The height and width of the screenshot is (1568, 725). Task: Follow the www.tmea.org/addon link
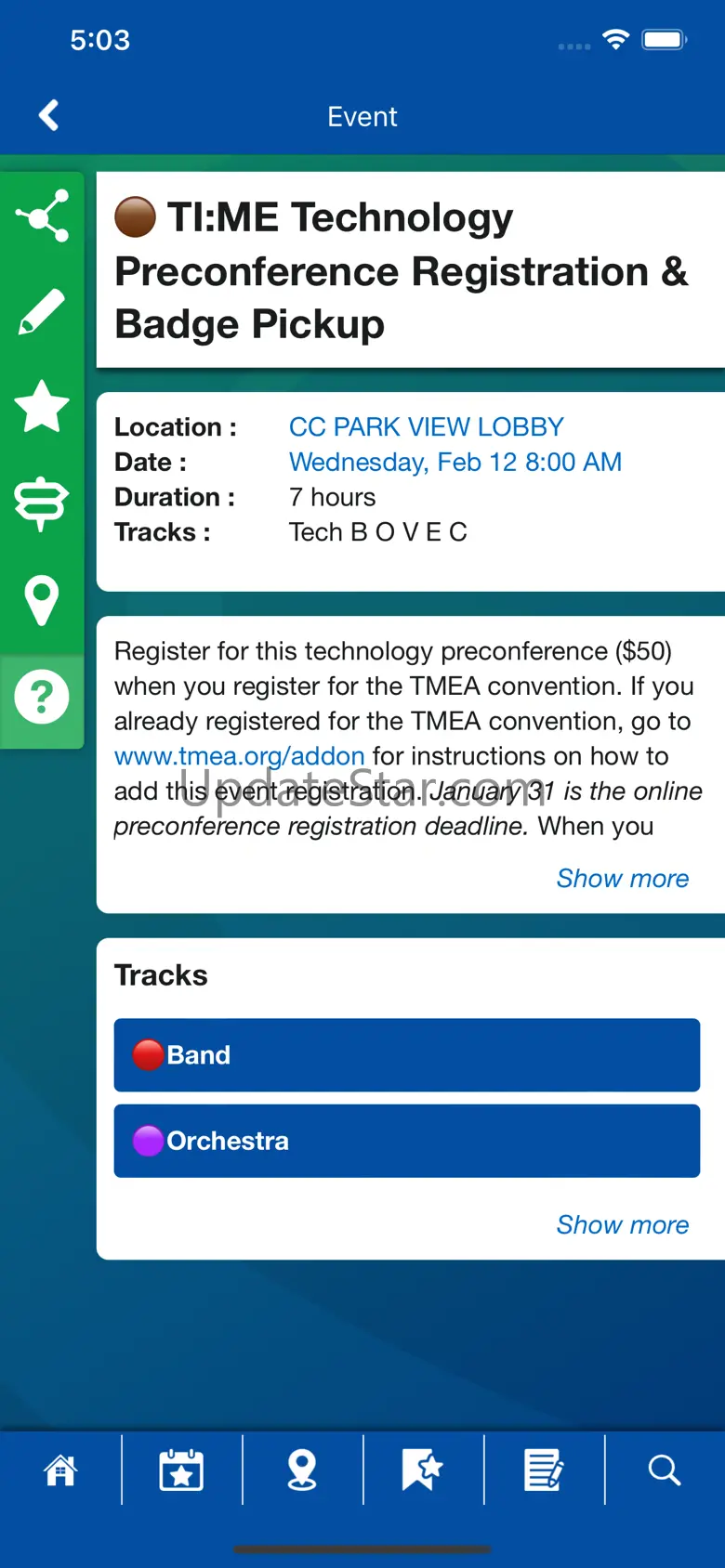click(x=240, y=756)
